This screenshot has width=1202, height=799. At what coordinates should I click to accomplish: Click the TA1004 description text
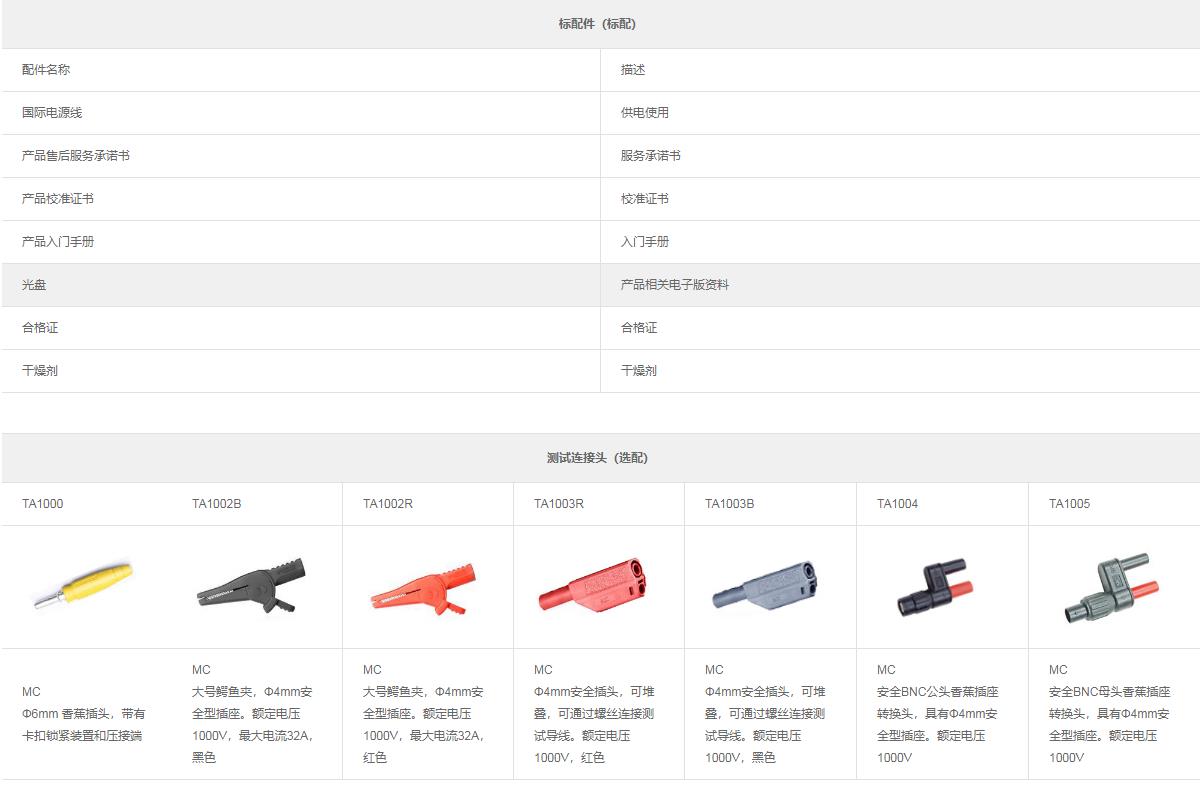[937, 714]
